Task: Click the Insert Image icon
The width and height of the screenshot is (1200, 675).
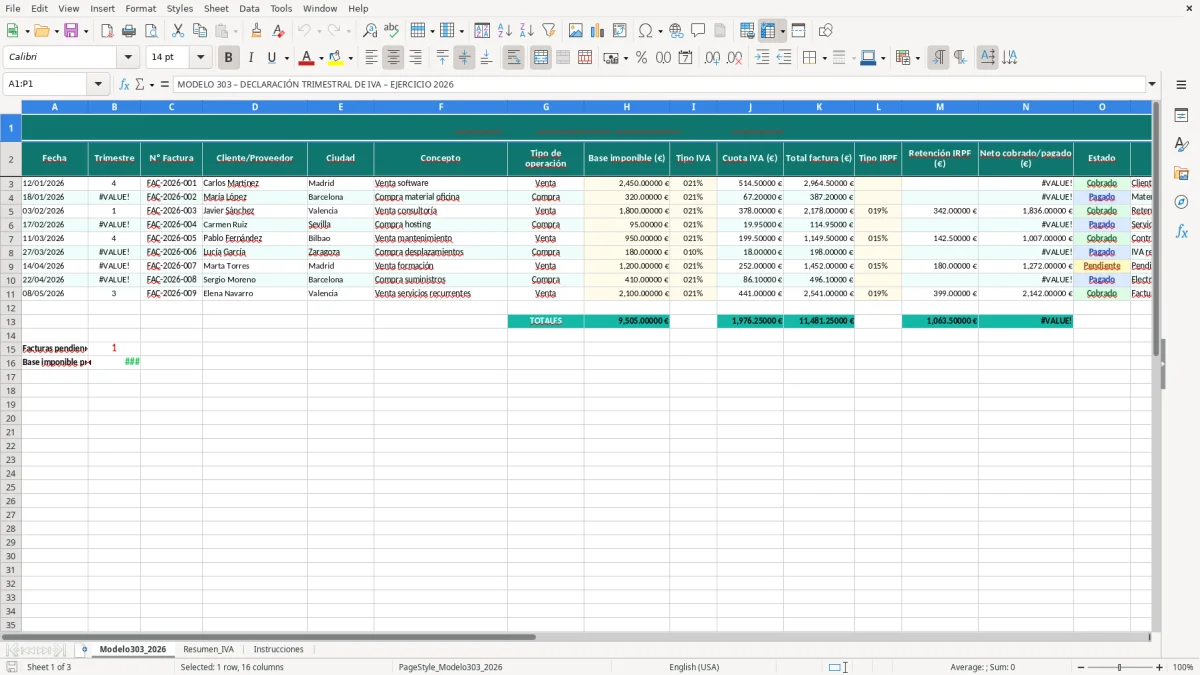Action: [576, 31]
